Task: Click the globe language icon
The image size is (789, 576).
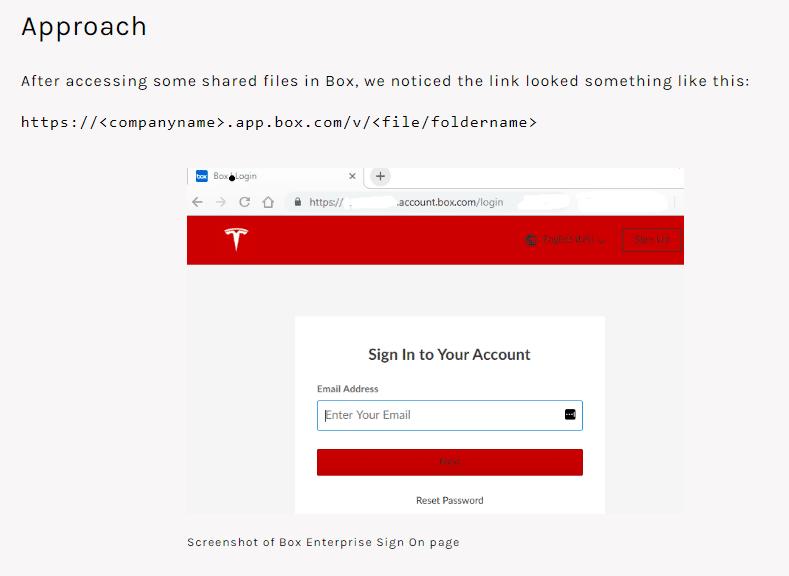Action: click(531, 240)
